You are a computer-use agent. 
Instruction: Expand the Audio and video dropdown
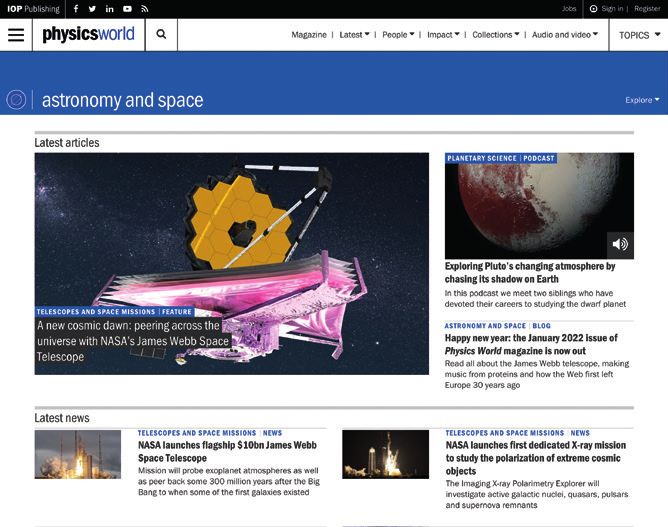tap(564, 35)
